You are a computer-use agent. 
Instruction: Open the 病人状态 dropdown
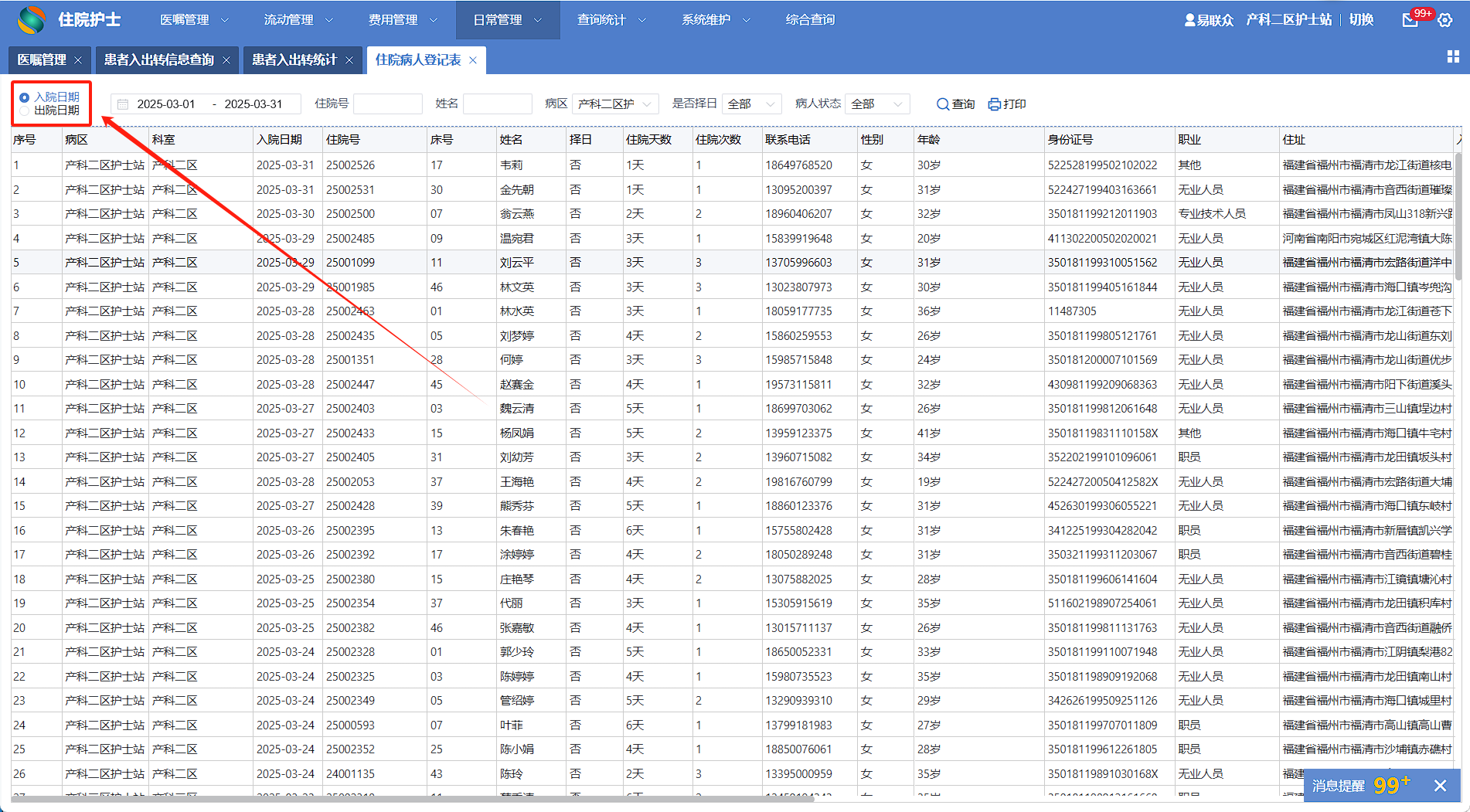876,104
